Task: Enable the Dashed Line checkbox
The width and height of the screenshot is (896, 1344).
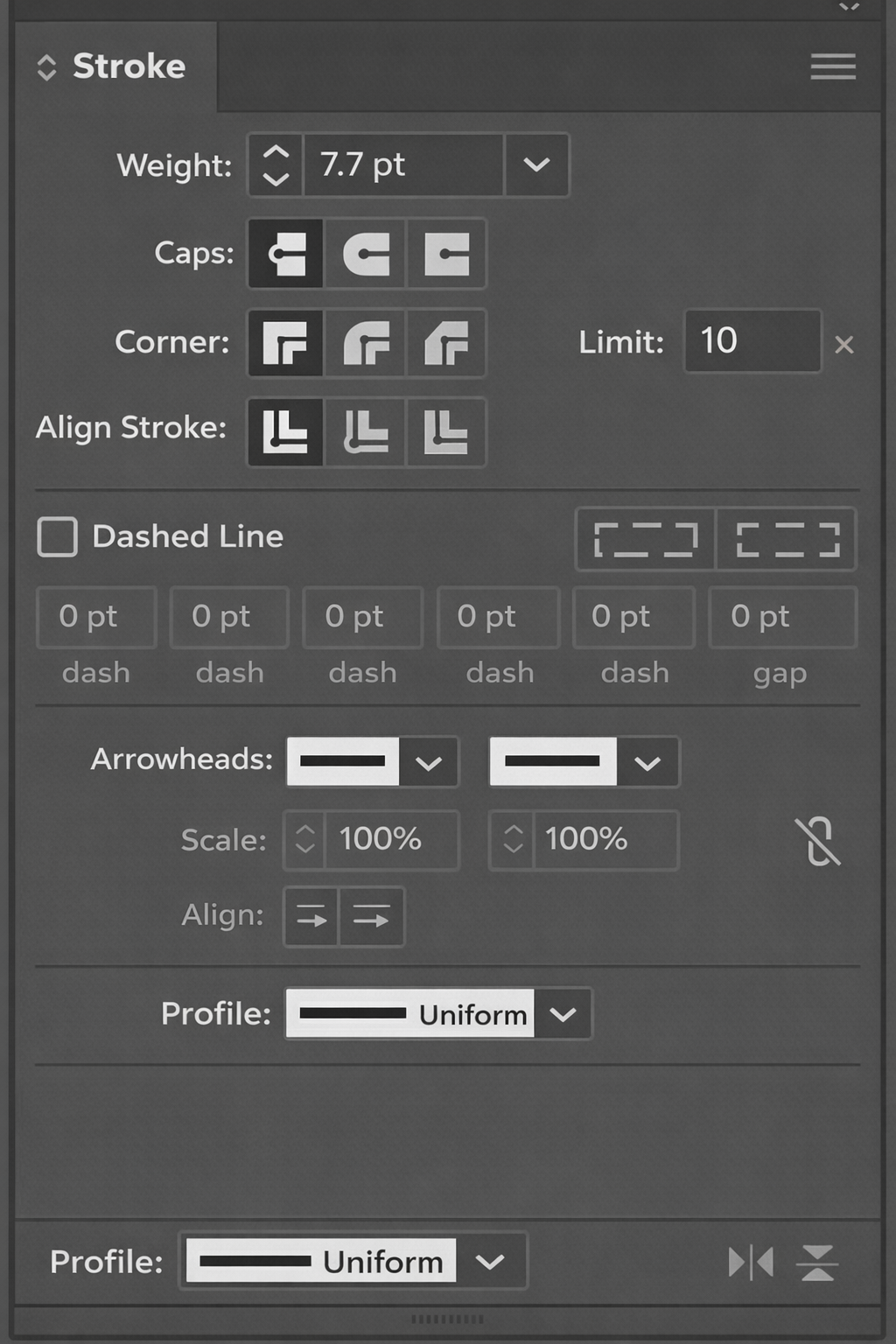Action: [58, 536]
